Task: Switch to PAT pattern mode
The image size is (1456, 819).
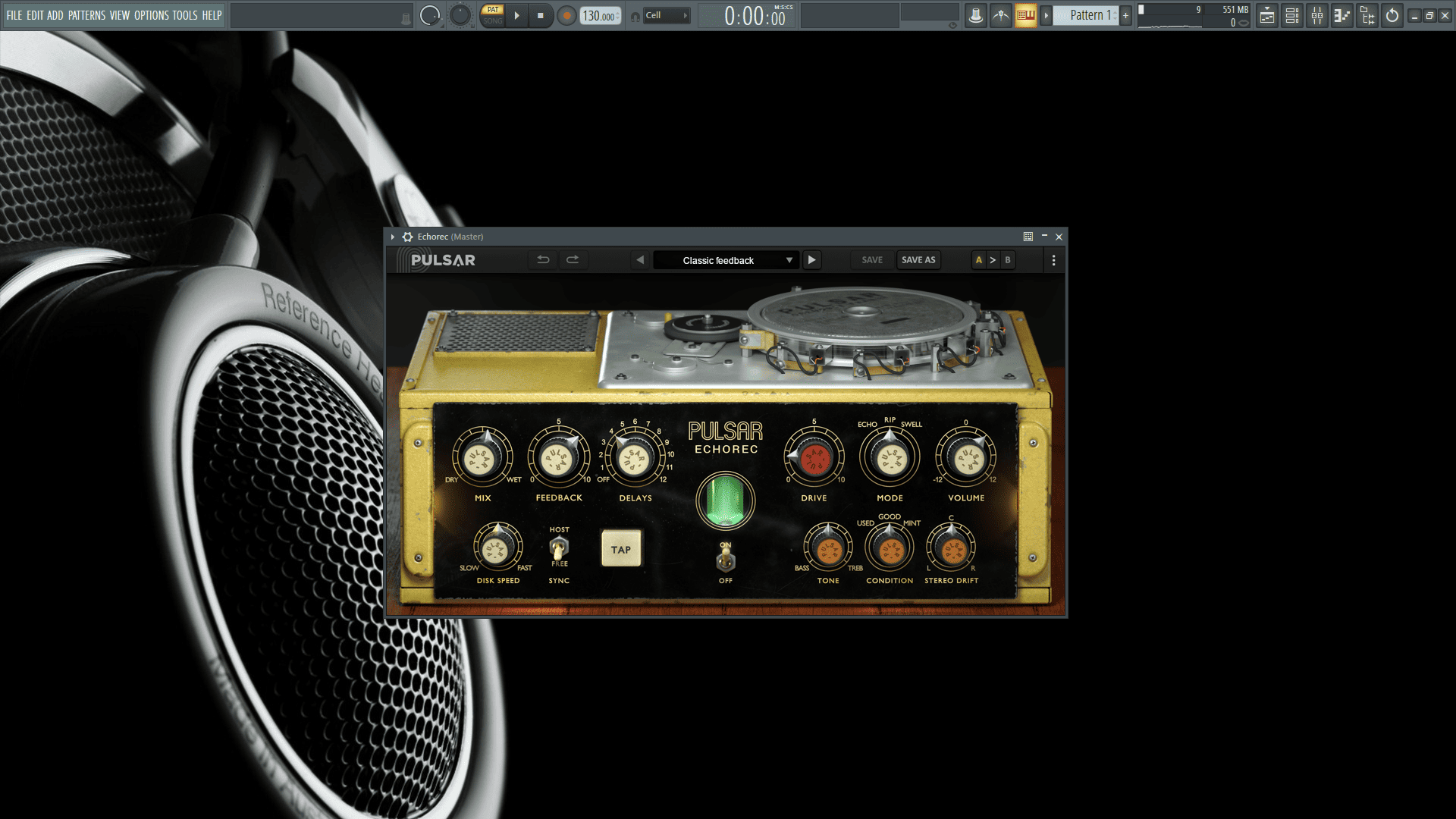Action: 493,10
